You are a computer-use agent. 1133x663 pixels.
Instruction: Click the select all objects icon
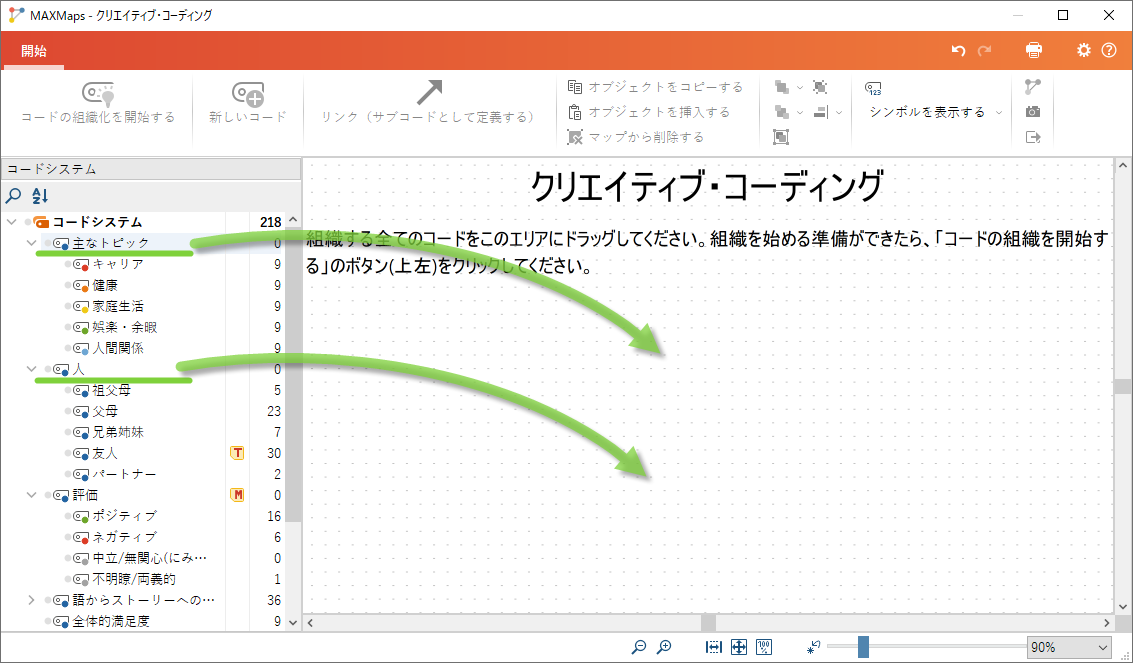coord(820,87)
